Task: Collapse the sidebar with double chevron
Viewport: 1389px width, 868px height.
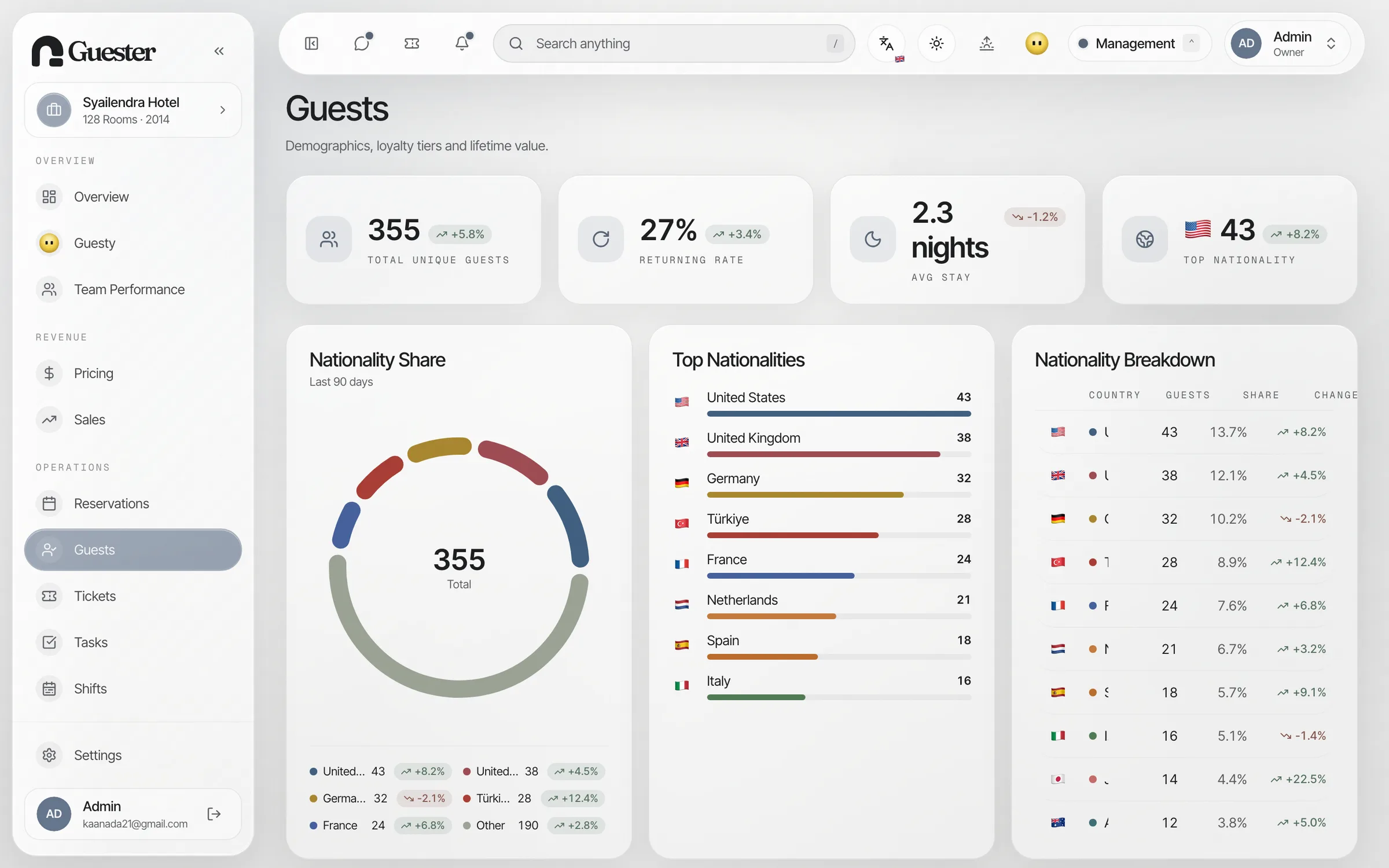Action: point(219,51)
